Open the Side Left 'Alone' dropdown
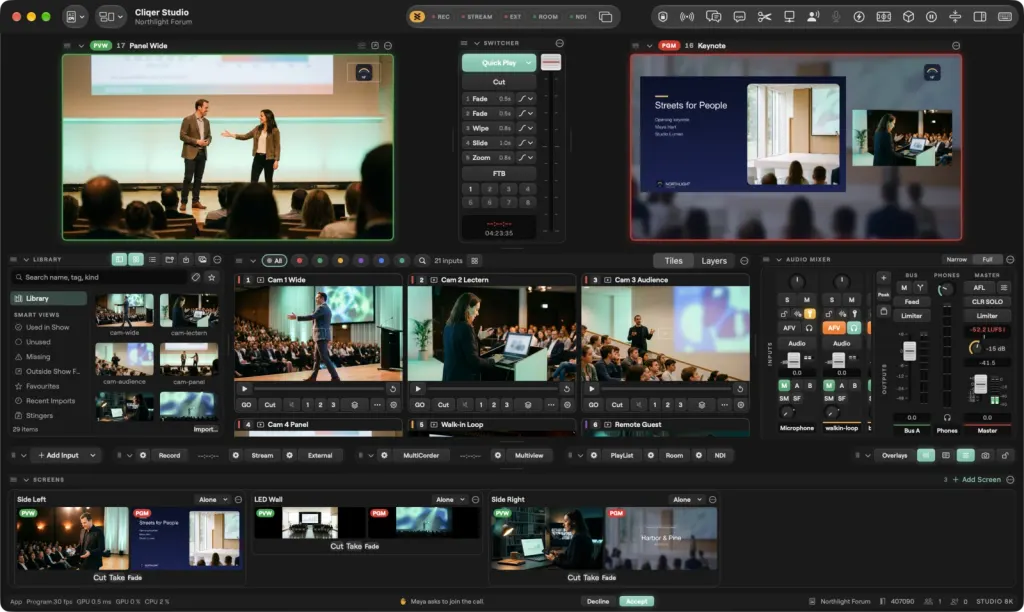The width and height of the screenshot is (1024, 612). (x=213, y=500)
